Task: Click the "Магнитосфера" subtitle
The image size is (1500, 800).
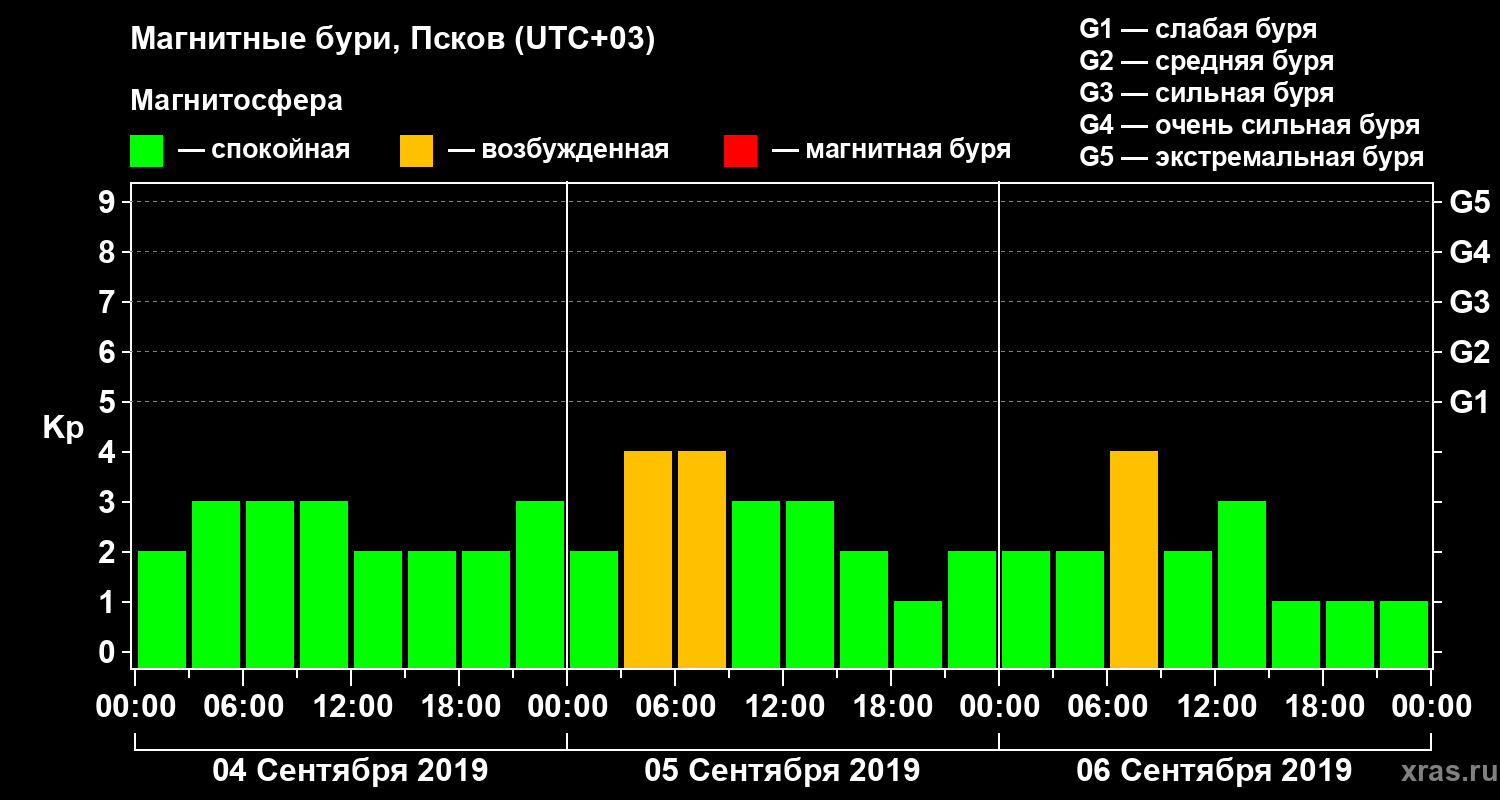Action: (x=237, y=101)
